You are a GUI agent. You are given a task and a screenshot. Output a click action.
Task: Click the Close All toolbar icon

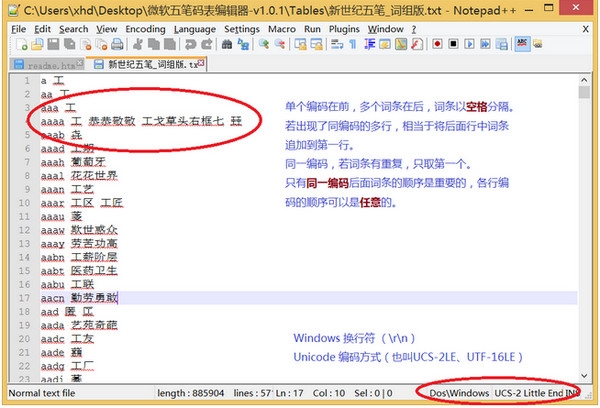pyautogui.click(x=101, y=44)
